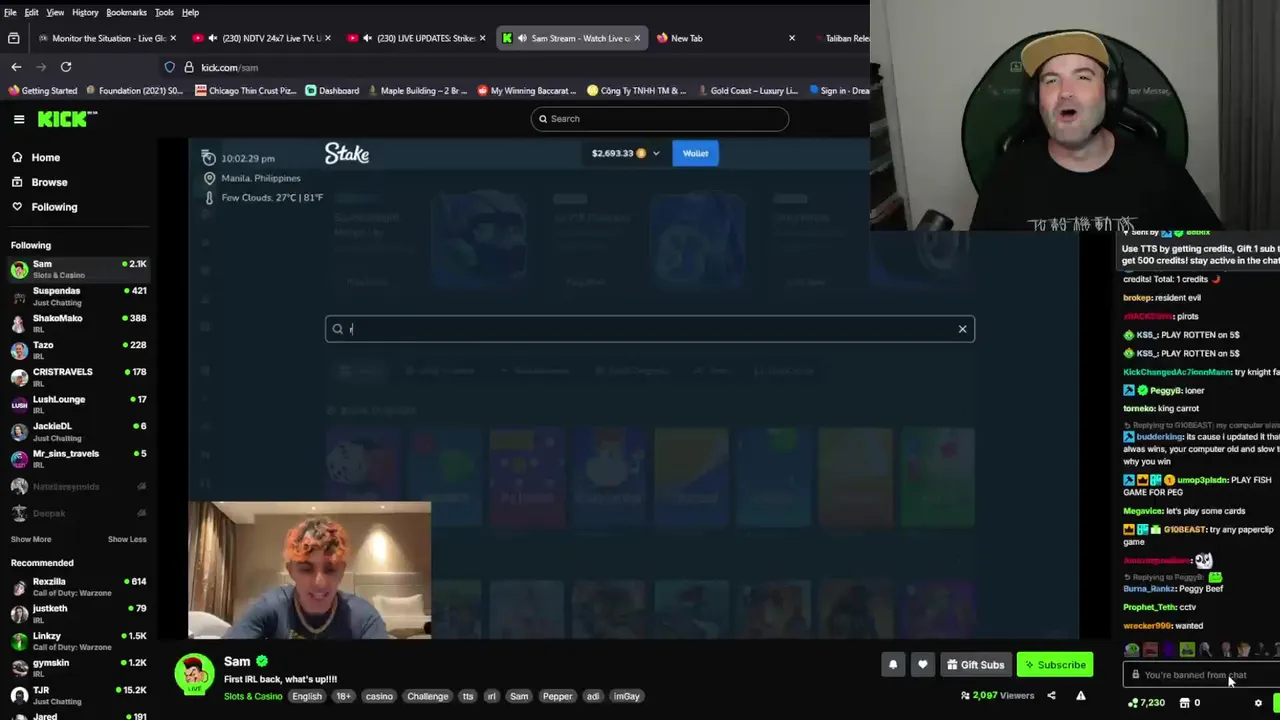Click the Kick Search field
Image resolution: width=1280 pixels, height=720 pixels.
click(660, 119)
